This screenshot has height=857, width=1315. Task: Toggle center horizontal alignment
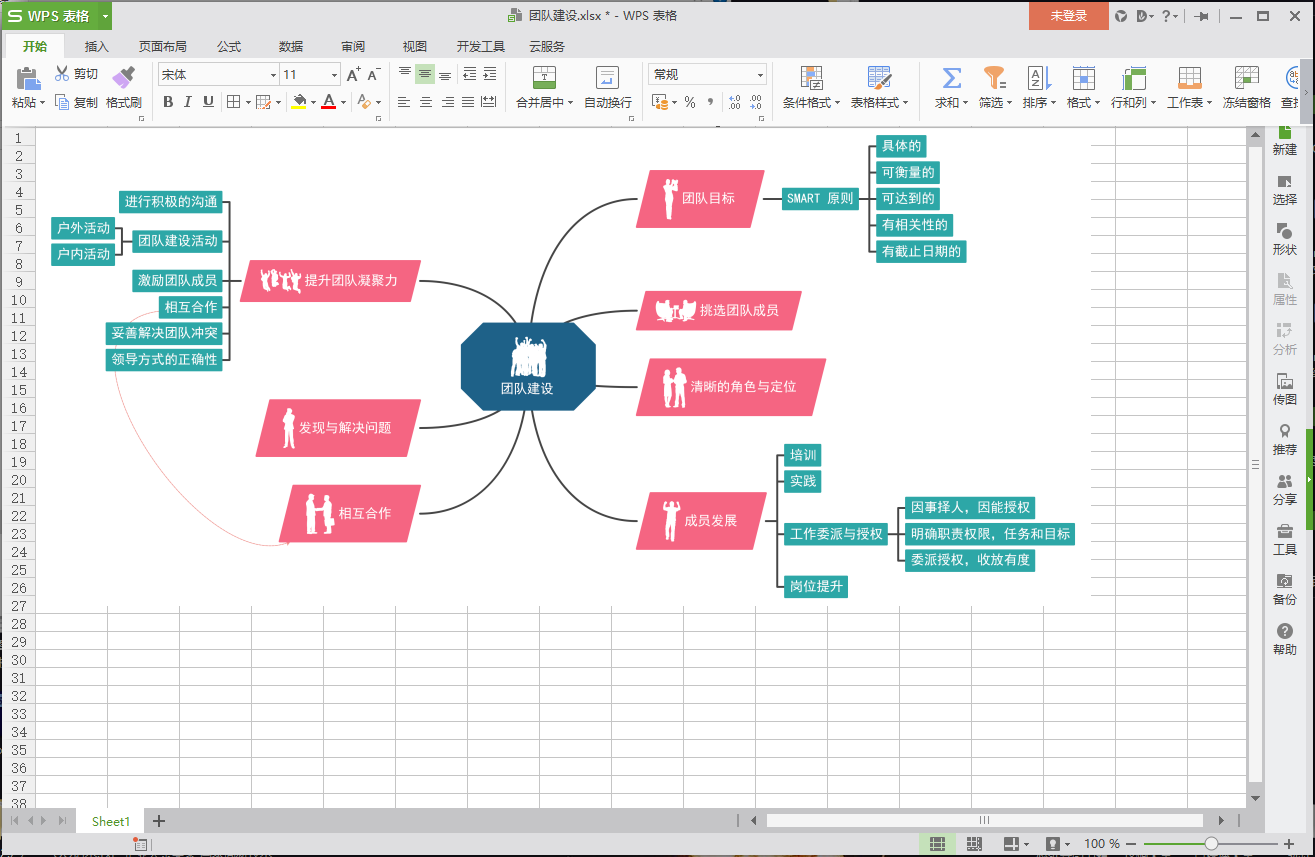point(426,102)
